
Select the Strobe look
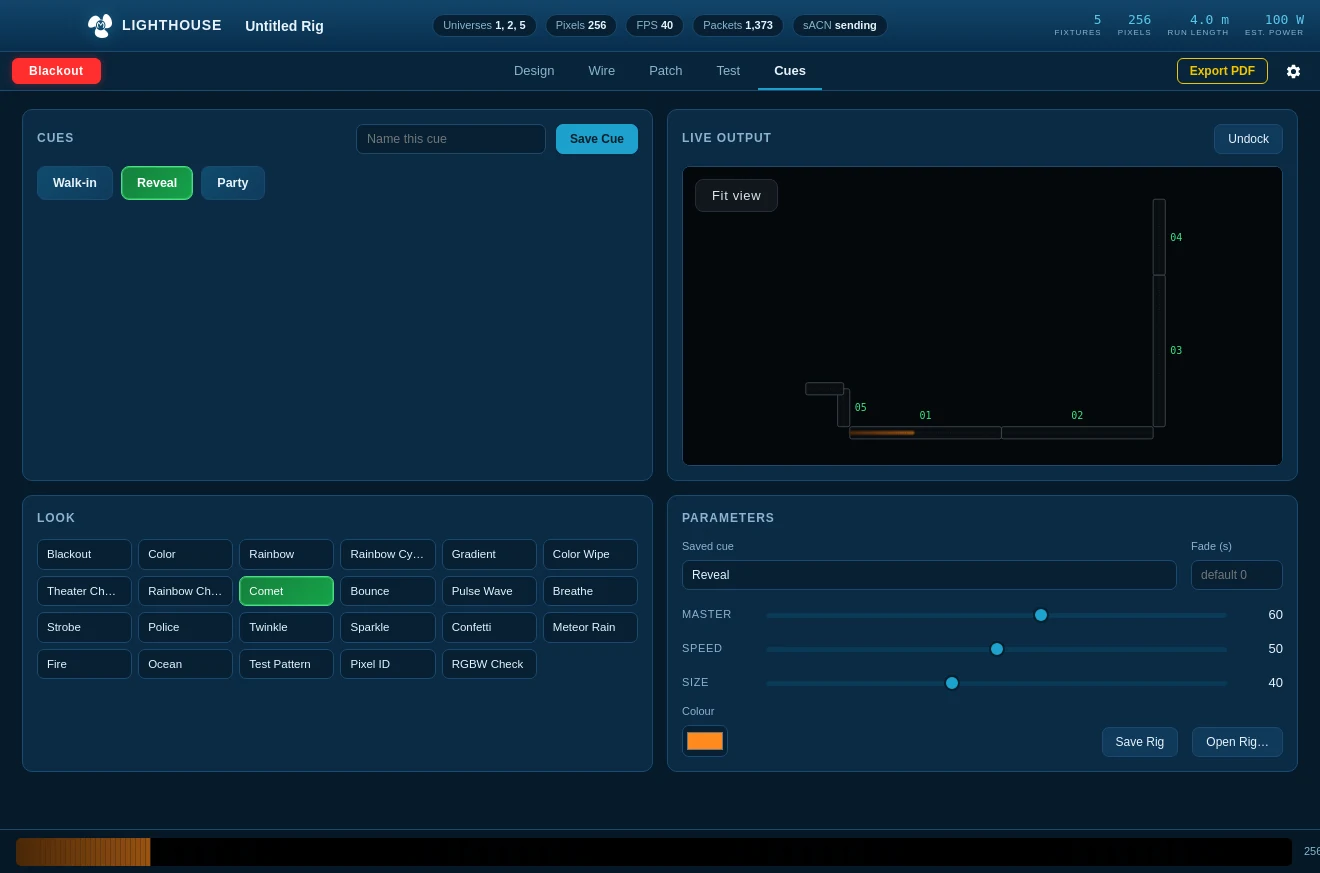84,627
